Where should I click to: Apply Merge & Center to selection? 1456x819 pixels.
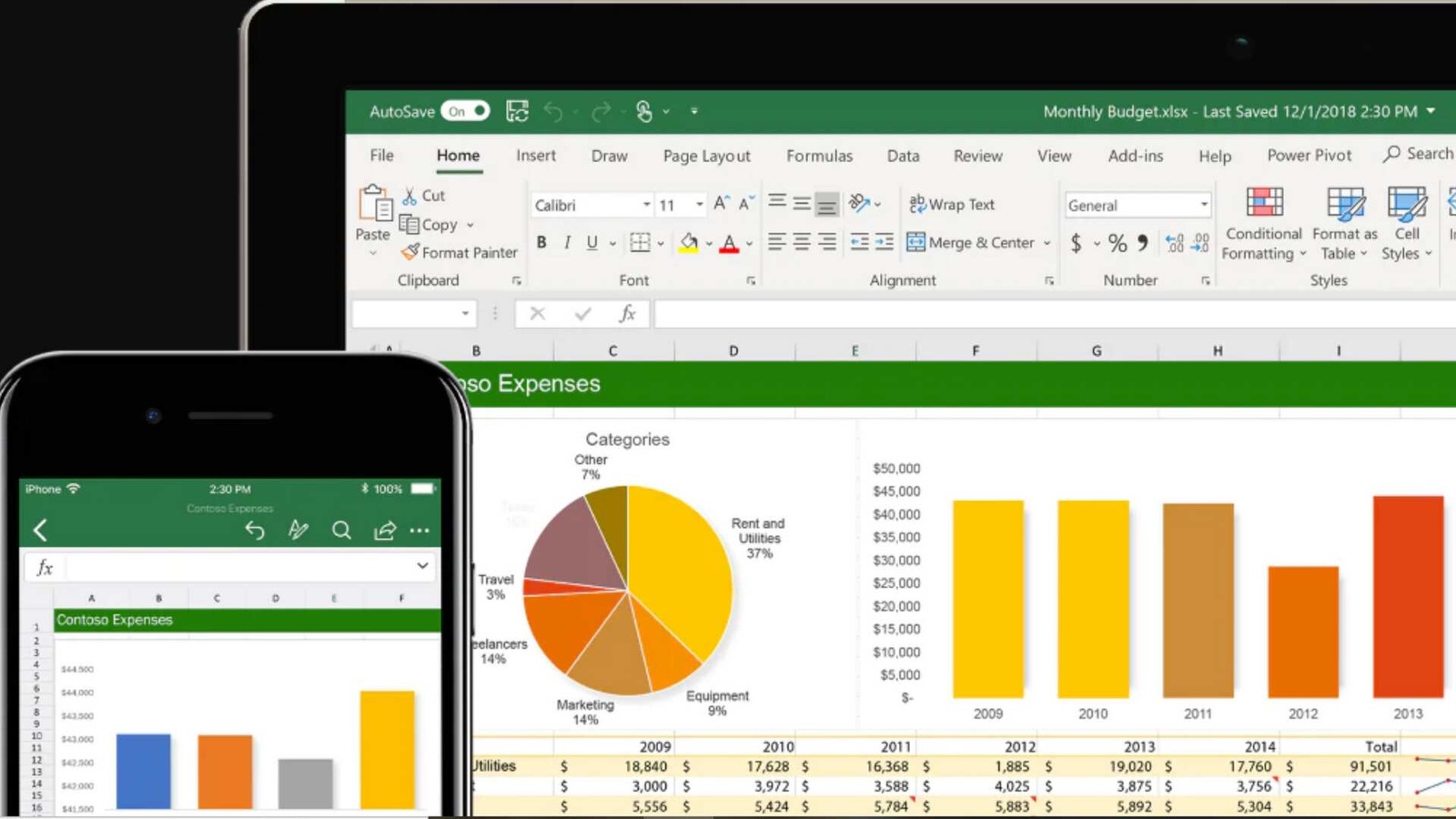974,243
